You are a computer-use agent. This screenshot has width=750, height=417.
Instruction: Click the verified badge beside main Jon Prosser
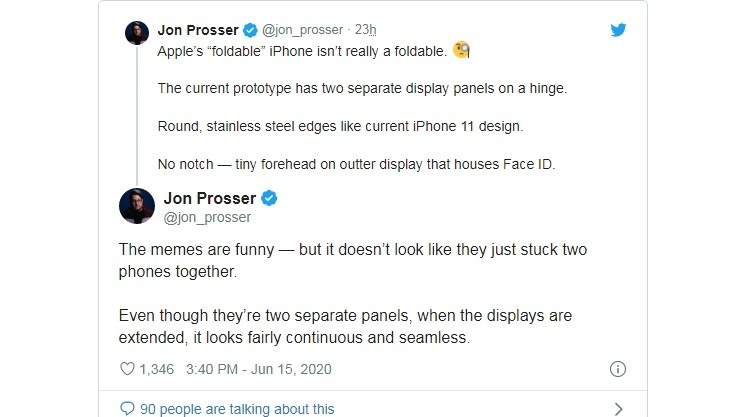click(269, 198)
